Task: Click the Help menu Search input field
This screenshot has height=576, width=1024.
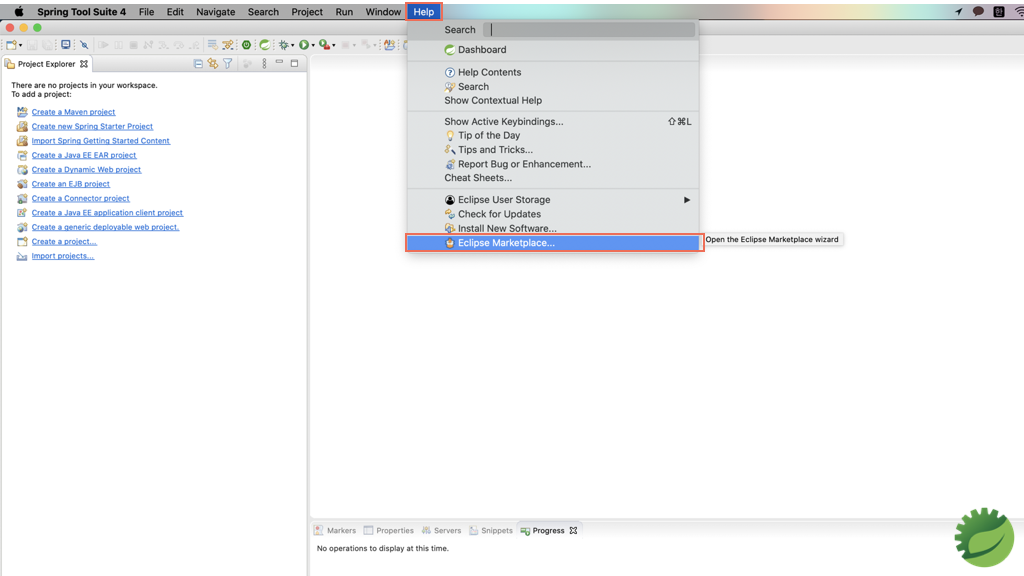Action: (589, 29)
